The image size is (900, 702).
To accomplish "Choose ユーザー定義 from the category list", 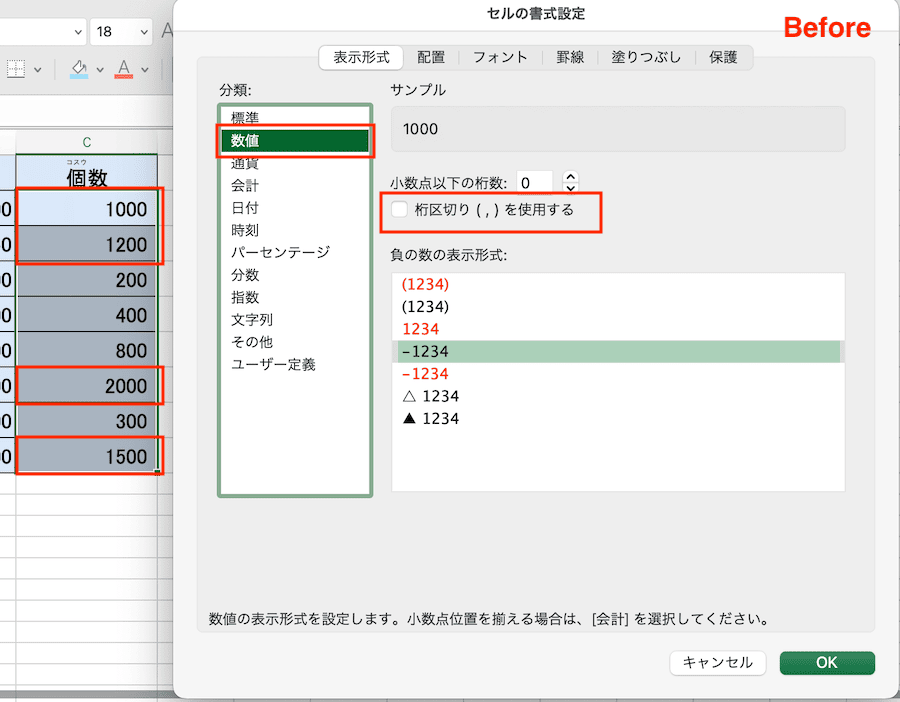I will click(273, 365).
